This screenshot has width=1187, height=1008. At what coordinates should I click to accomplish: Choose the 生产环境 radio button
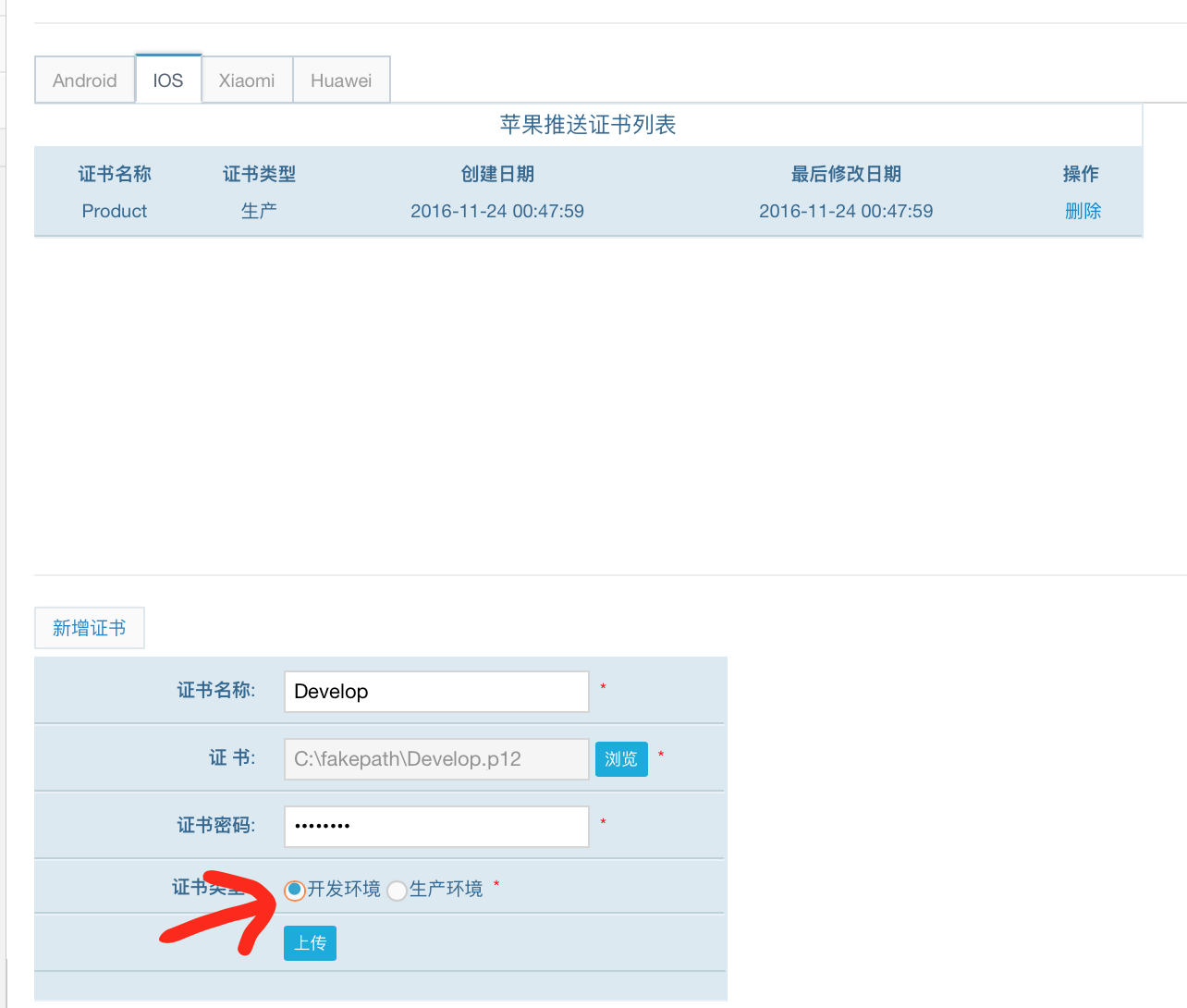point(397,891)
